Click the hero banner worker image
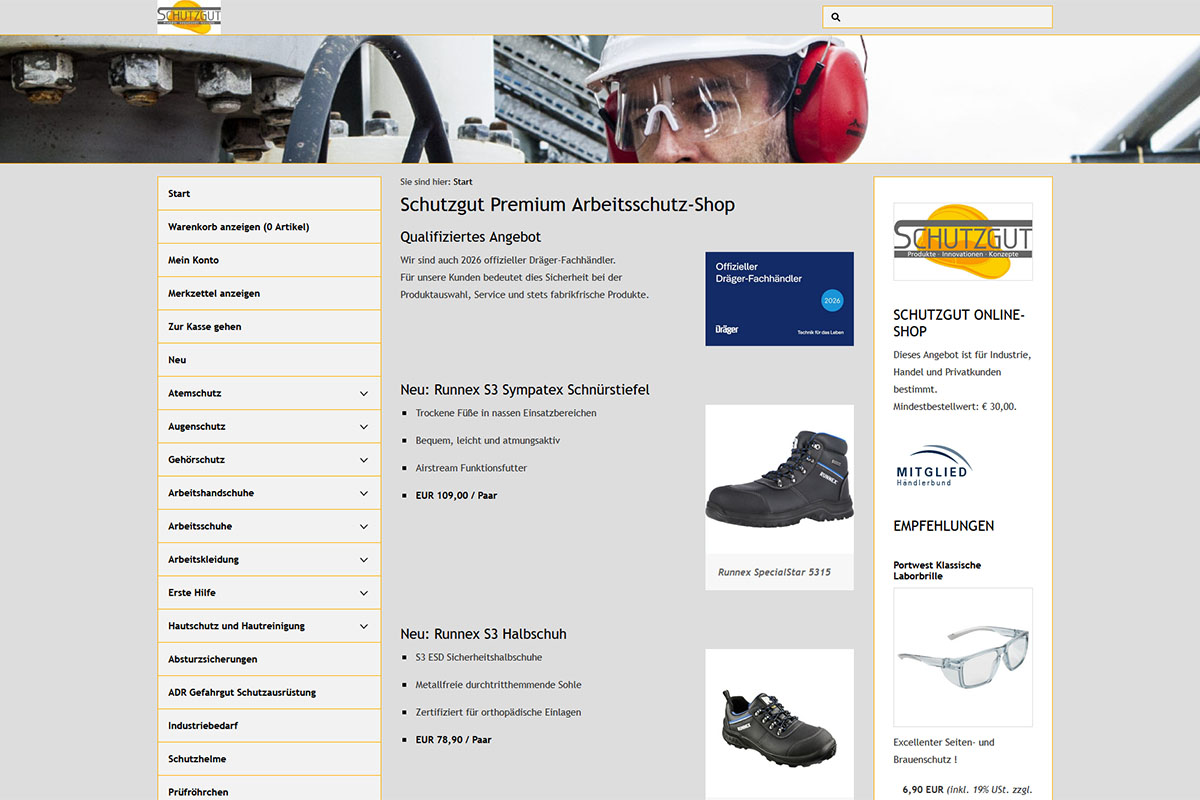Screen dimensions: 1200x800 tap(600, 99)
